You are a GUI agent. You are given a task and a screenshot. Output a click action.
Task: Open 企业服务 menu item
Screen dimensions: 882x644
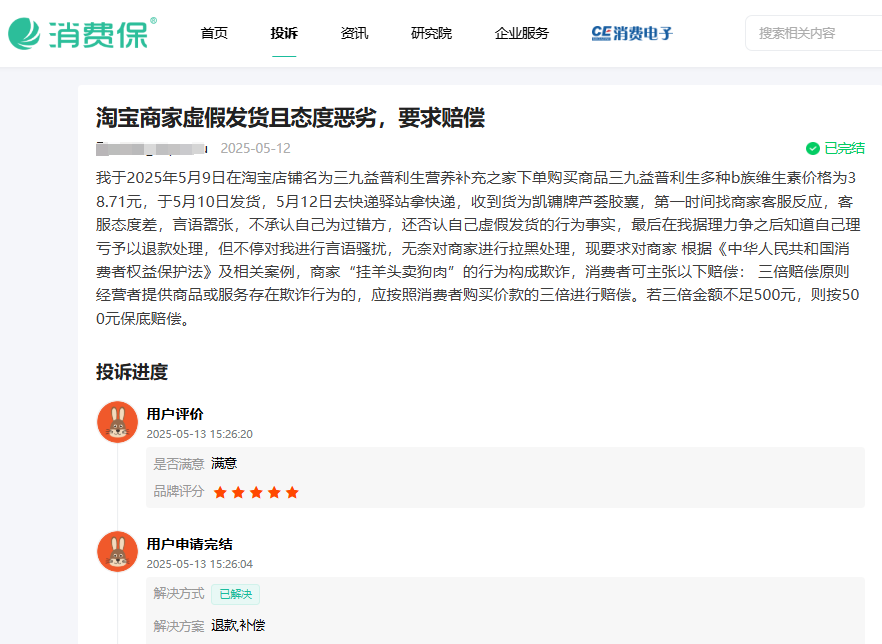[x=521, y=33]
